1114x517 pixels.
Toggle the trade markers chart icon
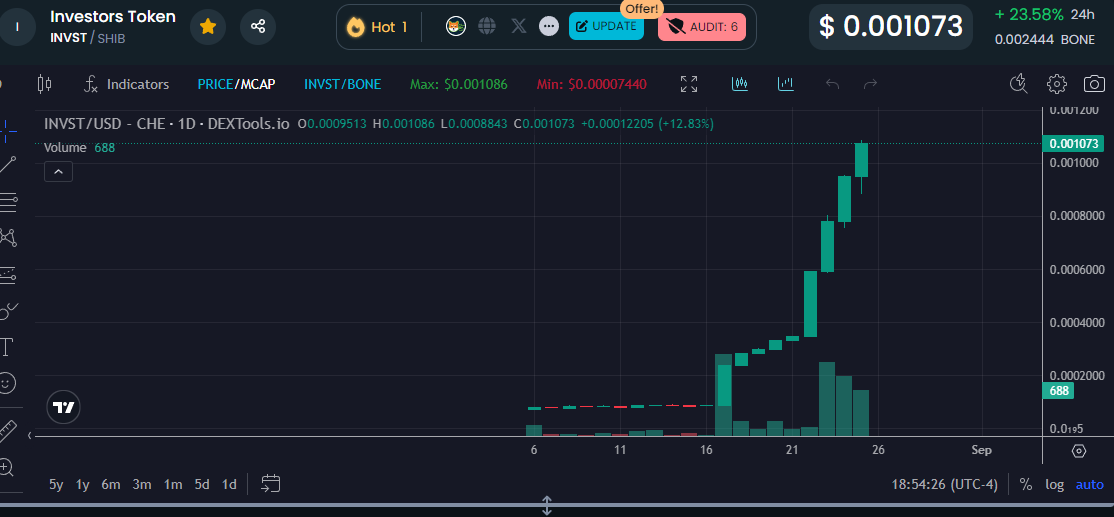point(740,85)
